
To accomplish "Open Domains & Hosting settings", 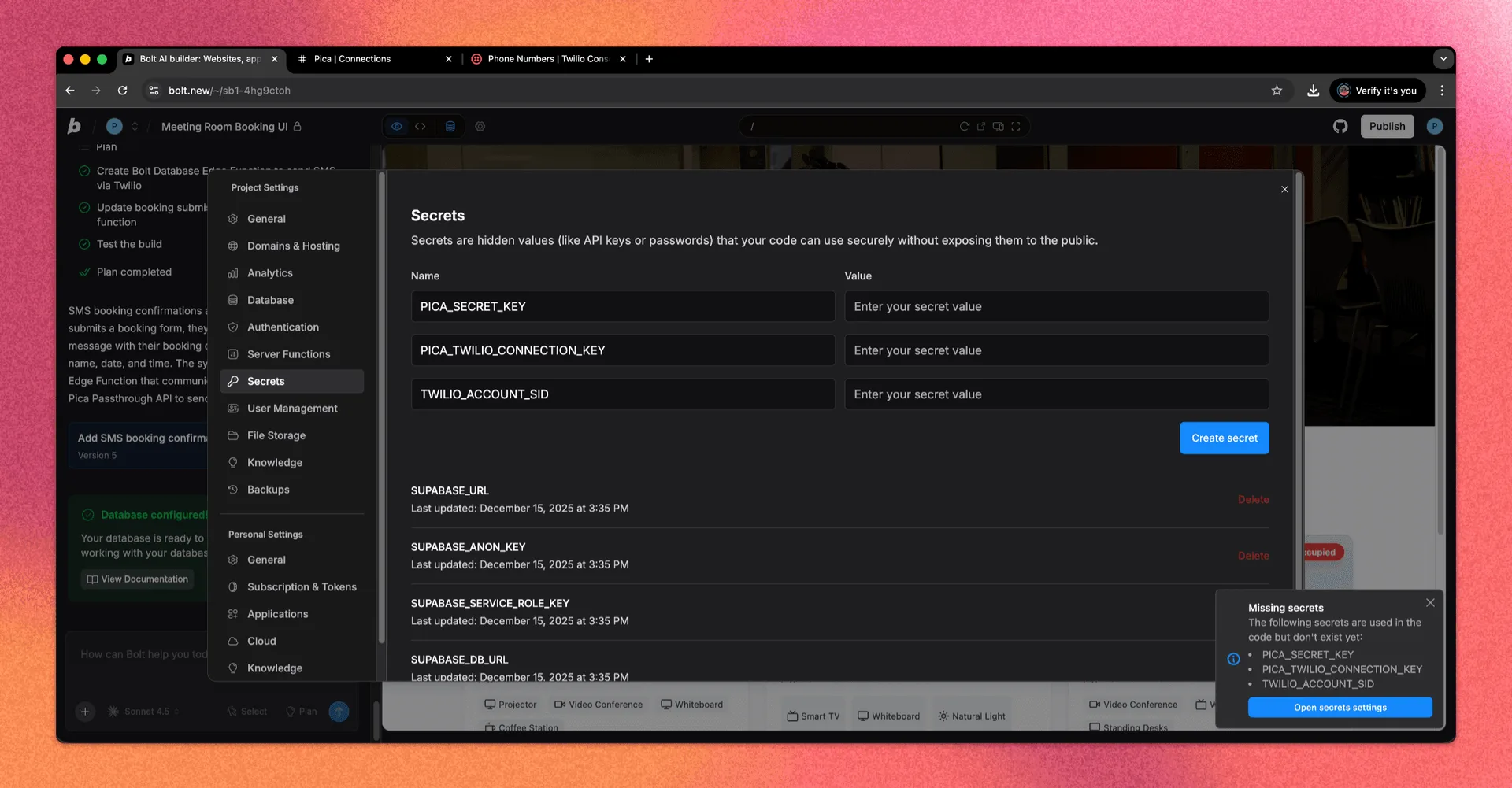I will 291,246.
